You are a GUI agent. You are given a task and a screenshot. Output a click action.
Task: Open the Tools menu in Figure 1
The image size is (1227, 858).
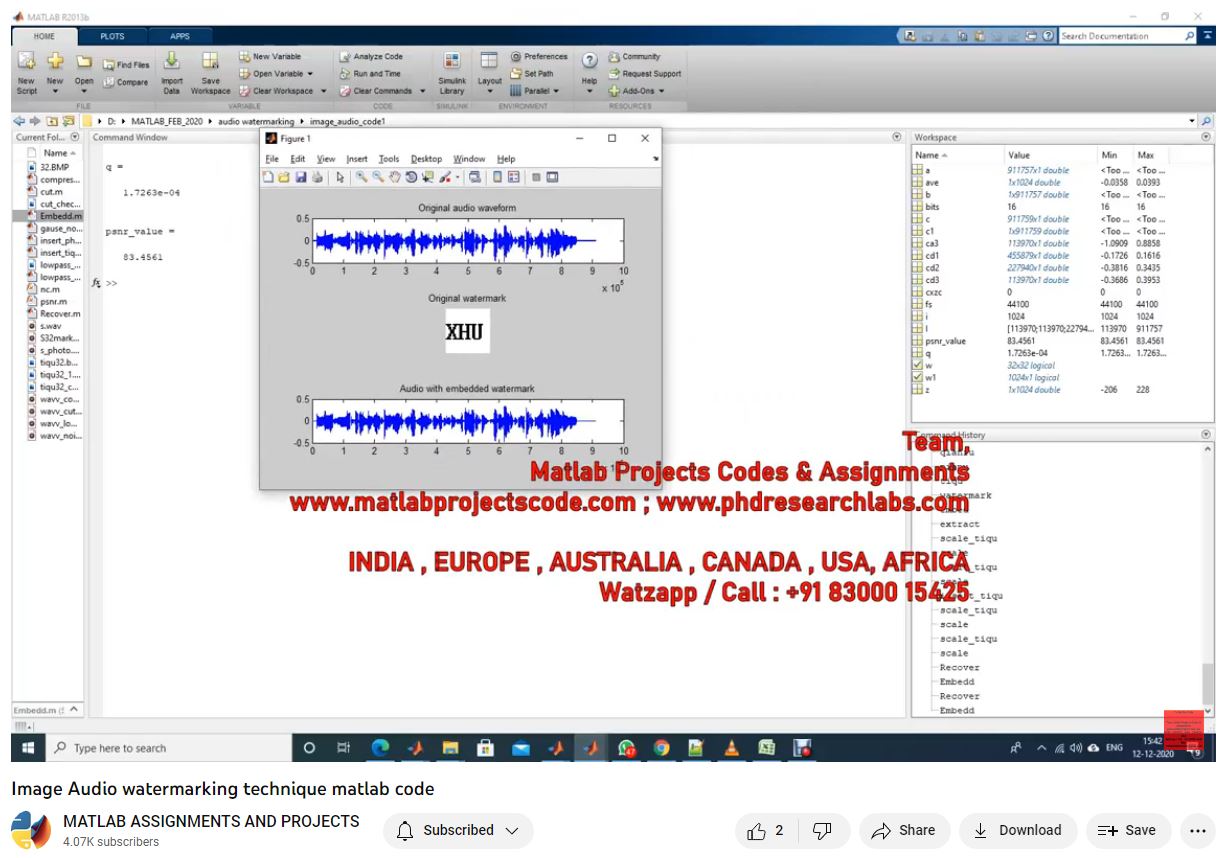tap(388, 159)
